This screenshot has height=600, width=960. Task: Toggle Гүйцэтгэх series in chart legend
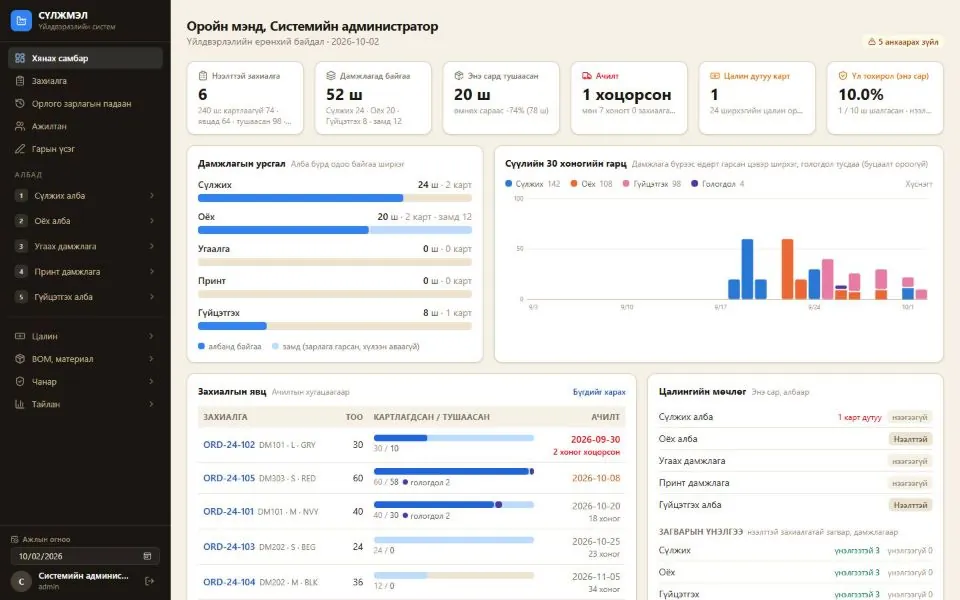pyautogui.click(x=651, y=184)
